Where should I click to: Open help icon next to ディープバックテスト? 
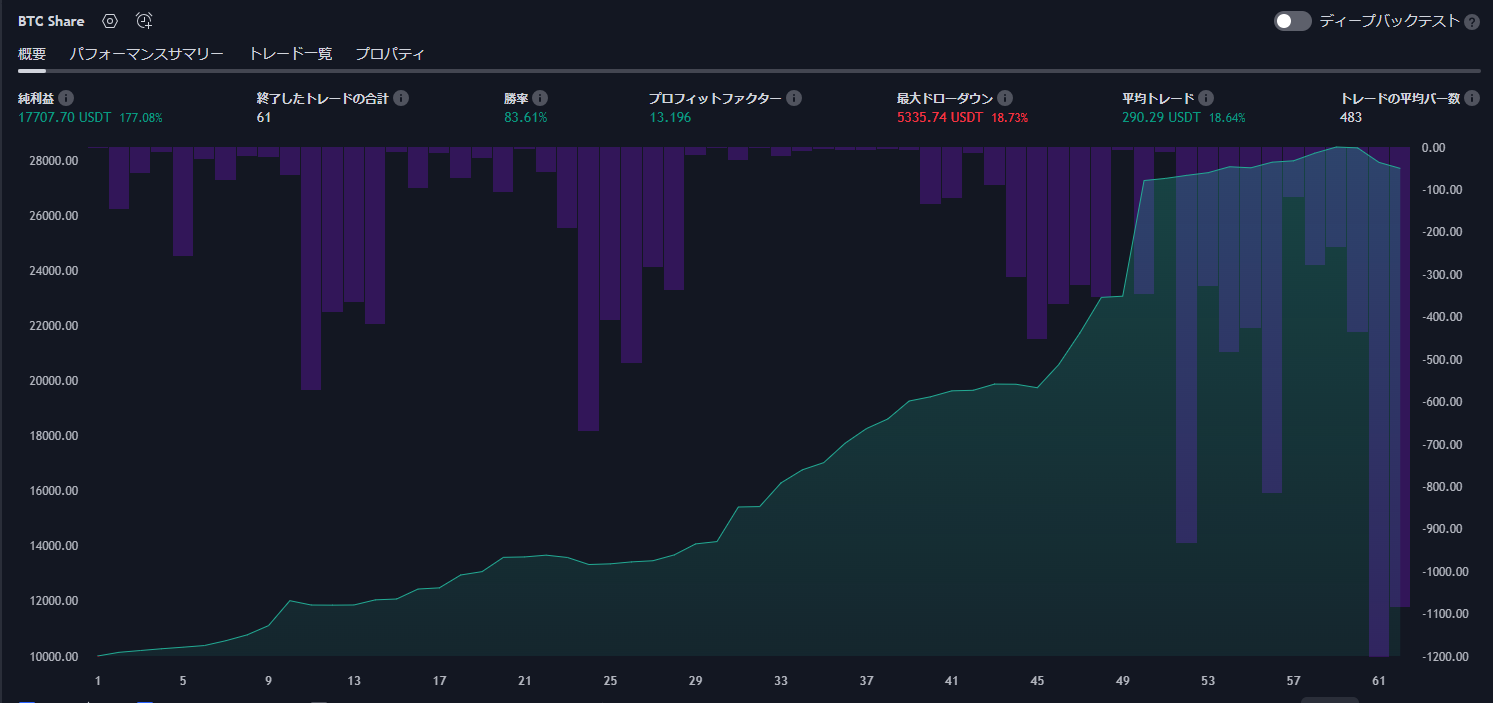tap(1472, 22)
